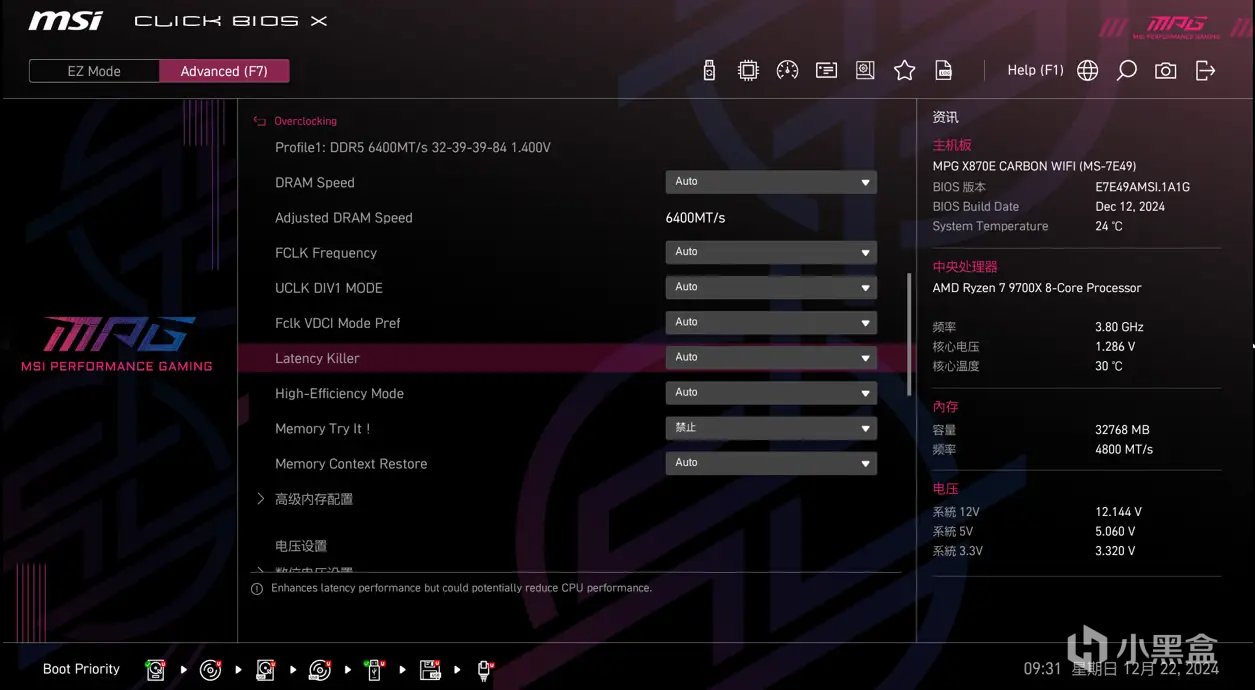Screen dimensions: 1255x690
Task: Click the 24 ℃ system temperature value
Action: [1109, 227]
